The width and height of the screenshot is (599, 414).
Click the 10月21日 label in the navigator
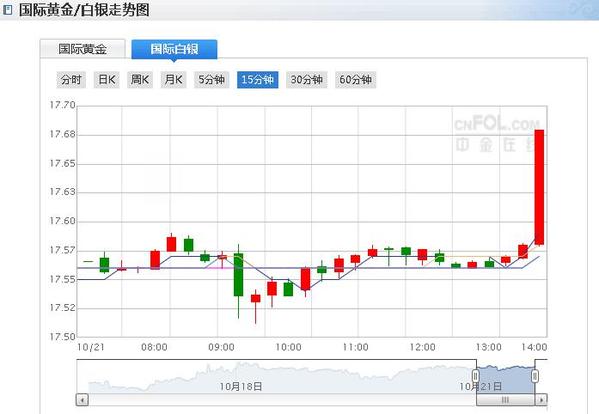tap(480, 387)
